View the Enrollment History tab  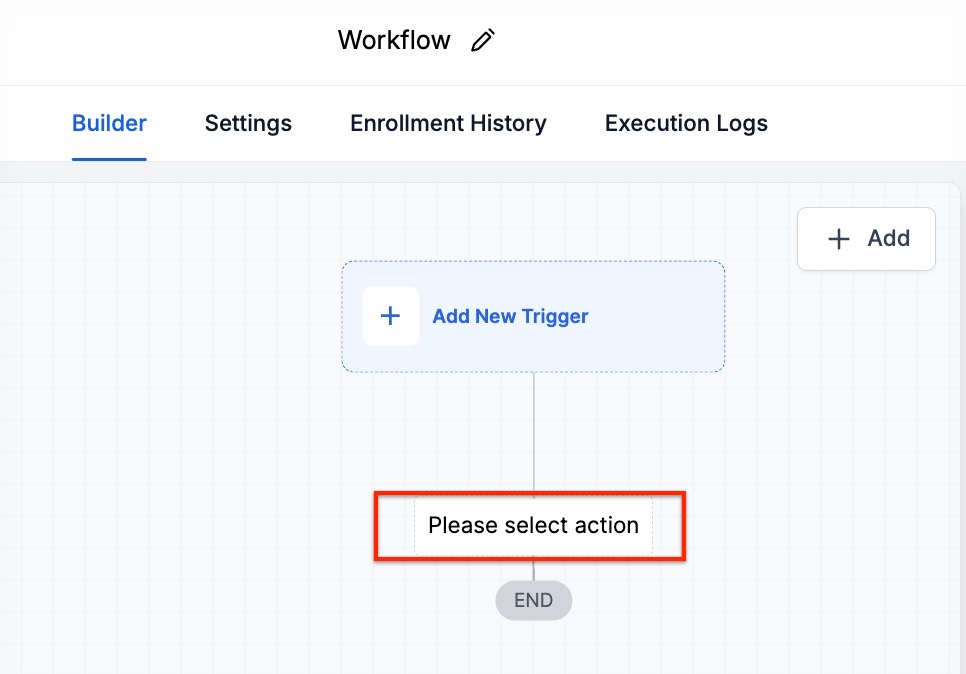pos(448,124)
